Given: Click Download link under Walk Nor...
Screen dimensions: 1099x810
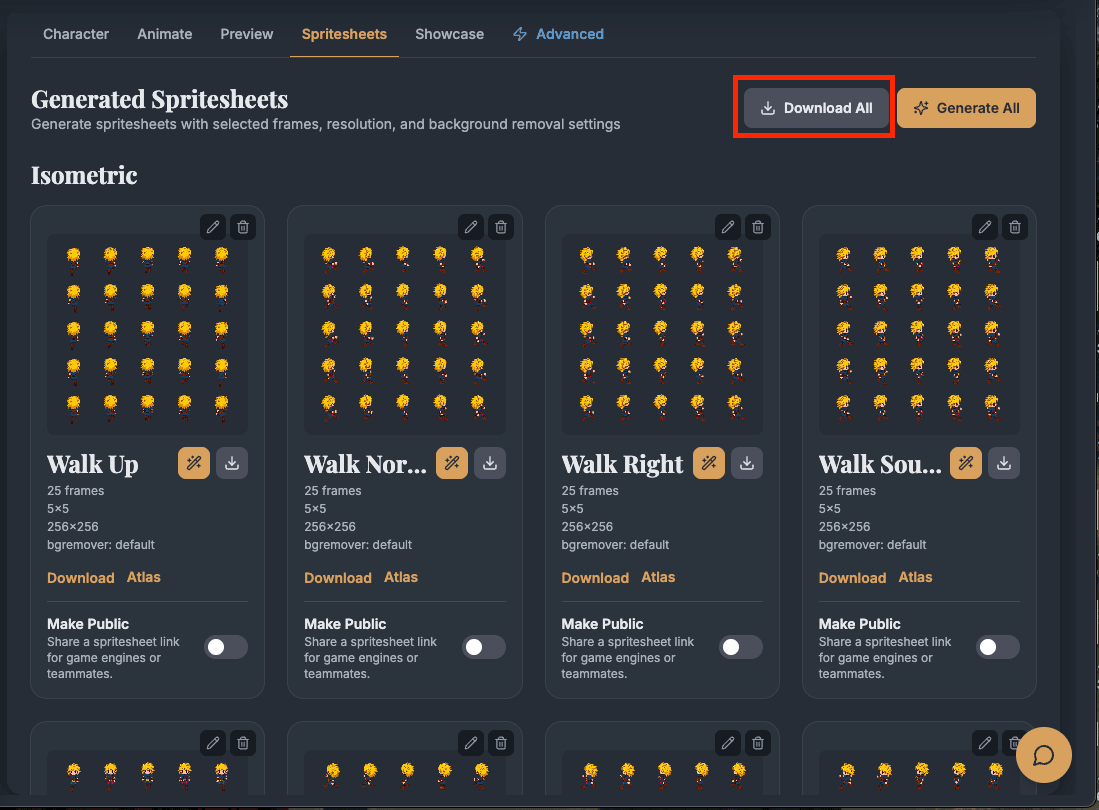Looking at the screenshot, I should (x=338, y=578).
